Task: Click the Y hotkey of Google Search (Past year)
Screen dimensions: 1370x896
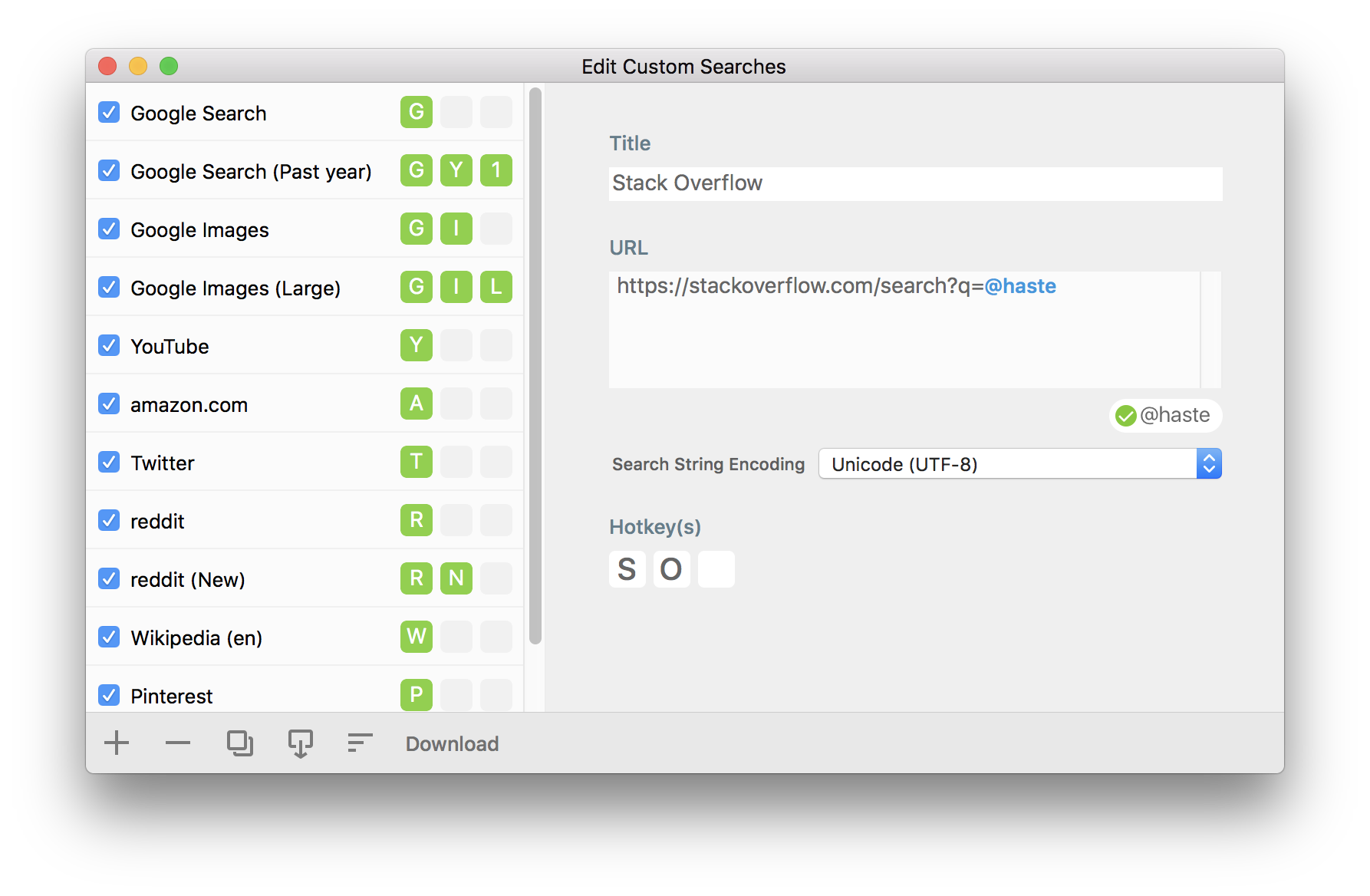Action: [x=456, y=170]
